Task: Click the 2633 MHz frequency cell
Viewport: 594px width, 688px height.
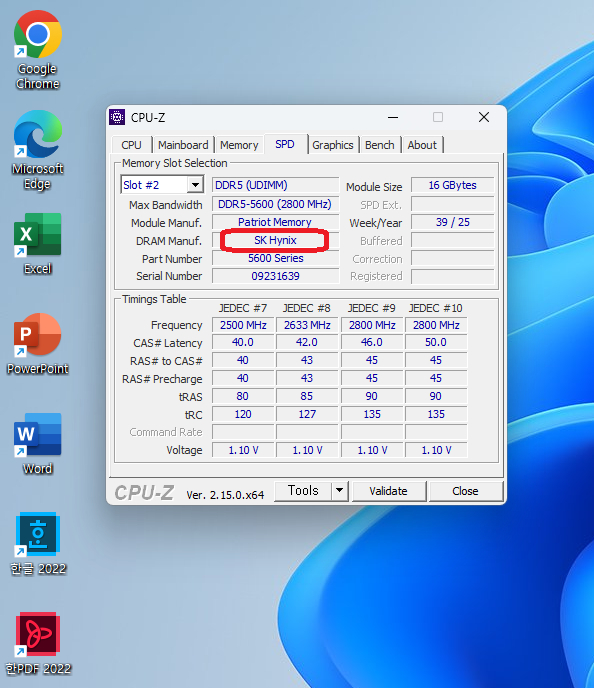Action: tap(307, 325)
